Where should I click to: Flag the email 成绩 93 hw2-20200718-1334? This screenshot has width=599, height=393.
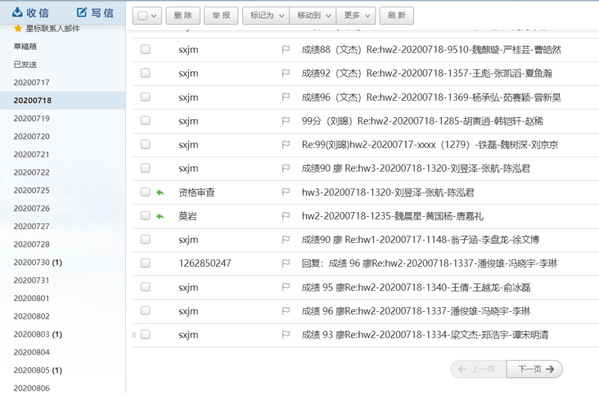(x=286, y=335)
